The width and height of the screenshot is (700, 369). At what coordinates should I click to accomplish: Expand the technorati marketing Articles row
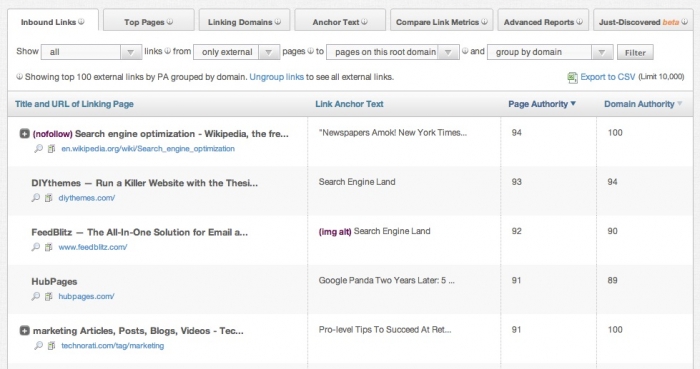click(x=25, y=331)
